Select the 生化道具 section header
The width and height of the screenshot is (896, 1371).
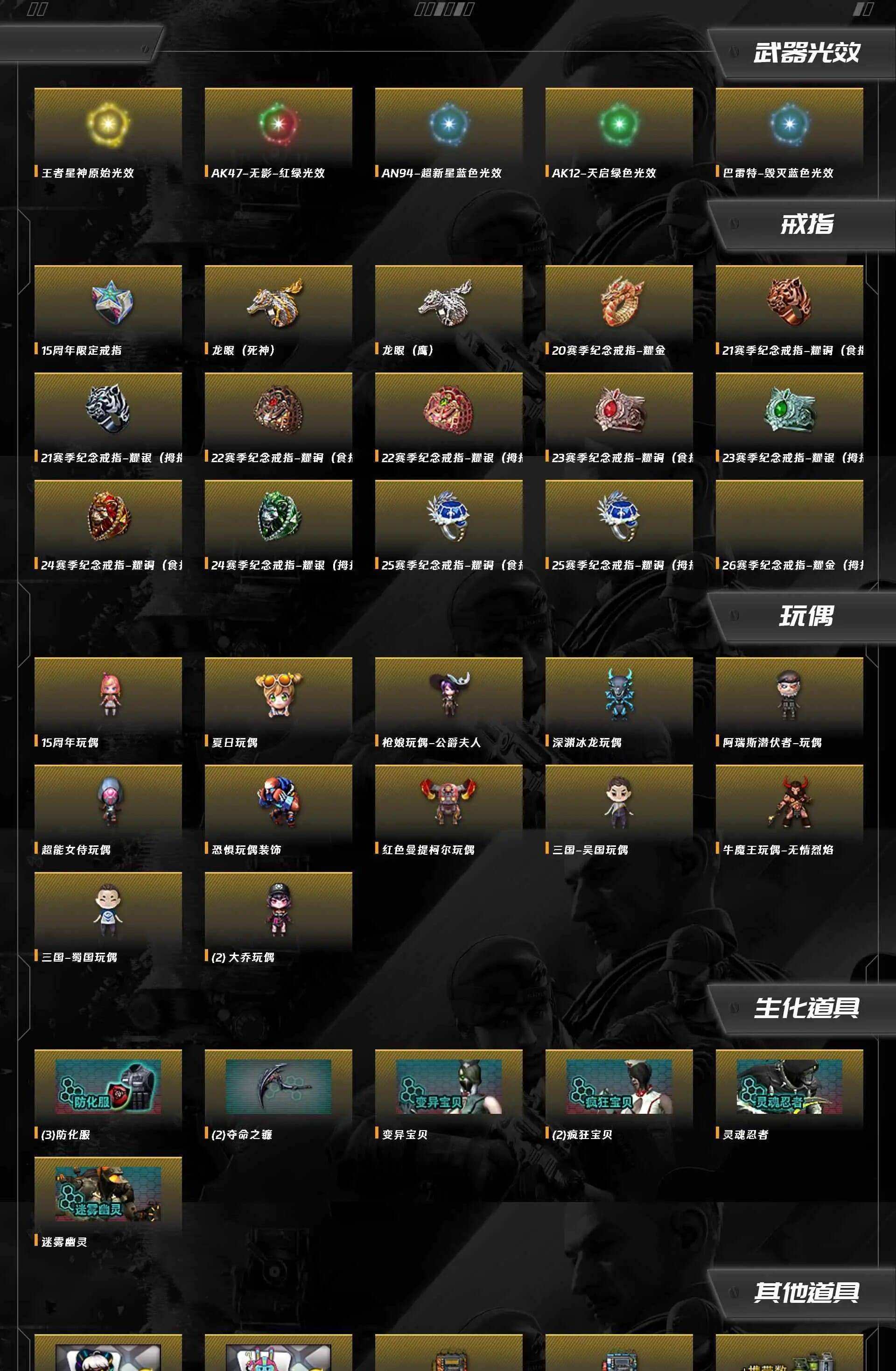pyautogui.click(x=806, y=1008)
